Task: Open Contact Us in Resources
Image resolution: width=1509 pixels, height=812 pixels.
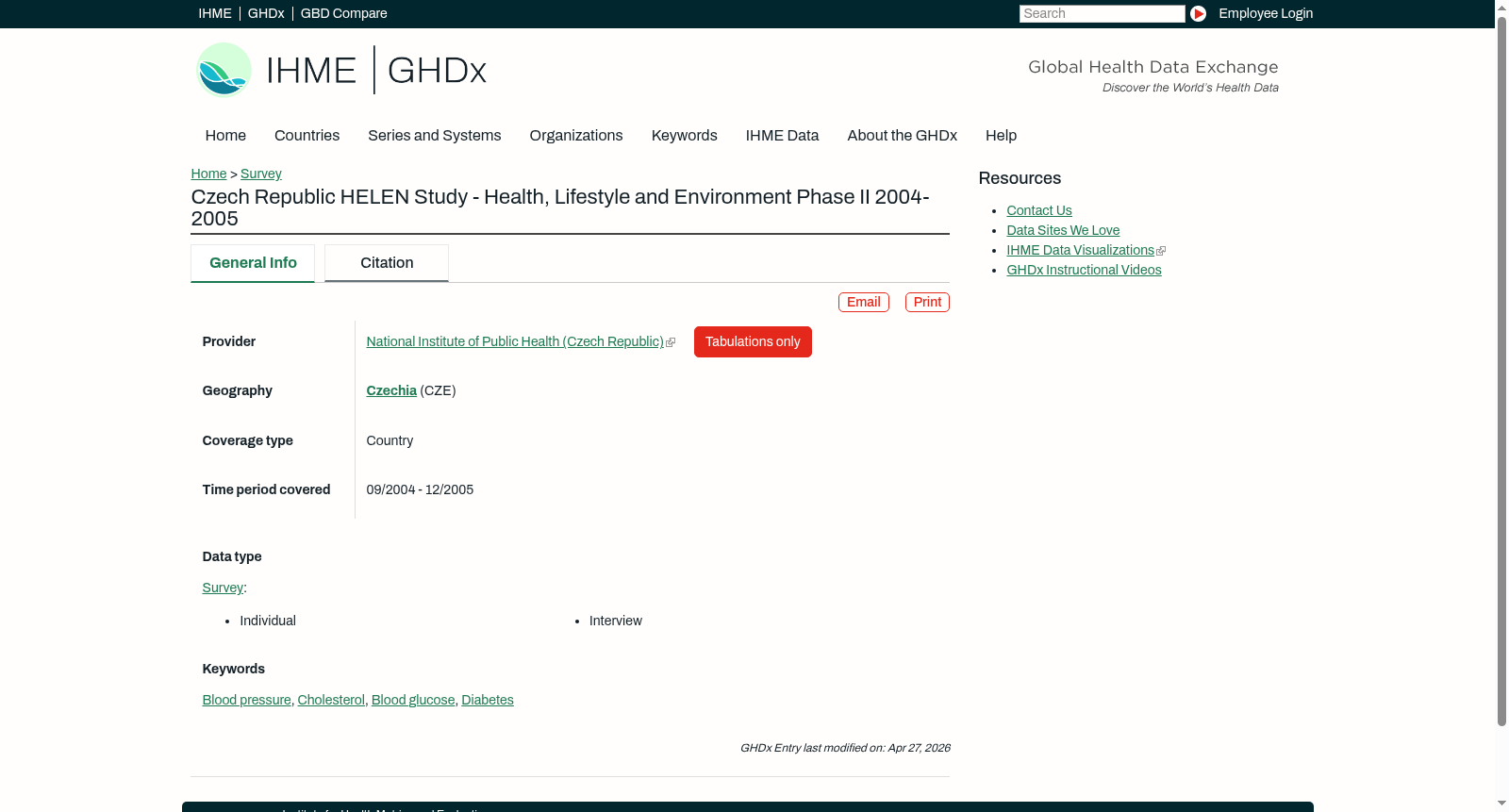Action: click(1039, 210)
